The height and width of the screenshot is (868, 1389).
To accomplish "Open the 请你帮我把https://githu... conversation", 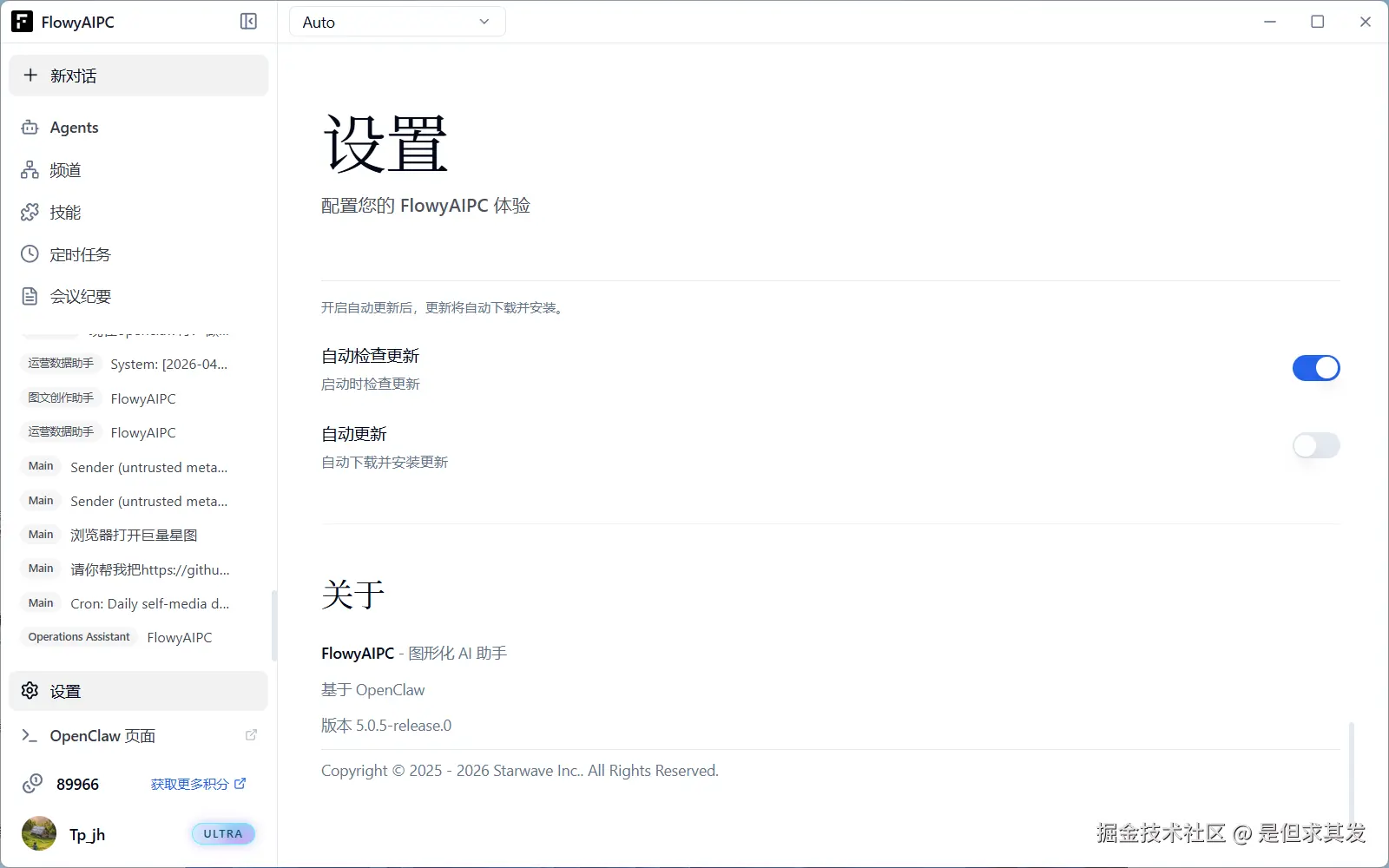I will [x=139, y=569].
